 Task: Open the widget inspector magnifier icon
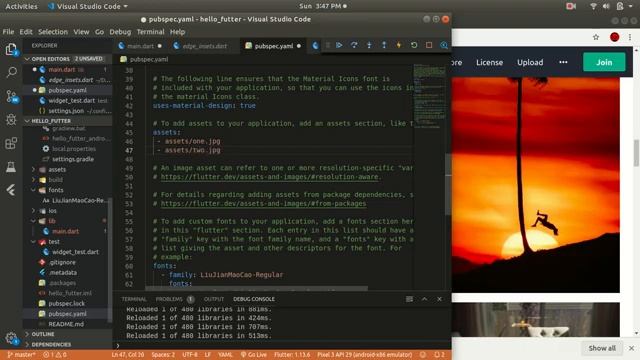pos(444,45)
